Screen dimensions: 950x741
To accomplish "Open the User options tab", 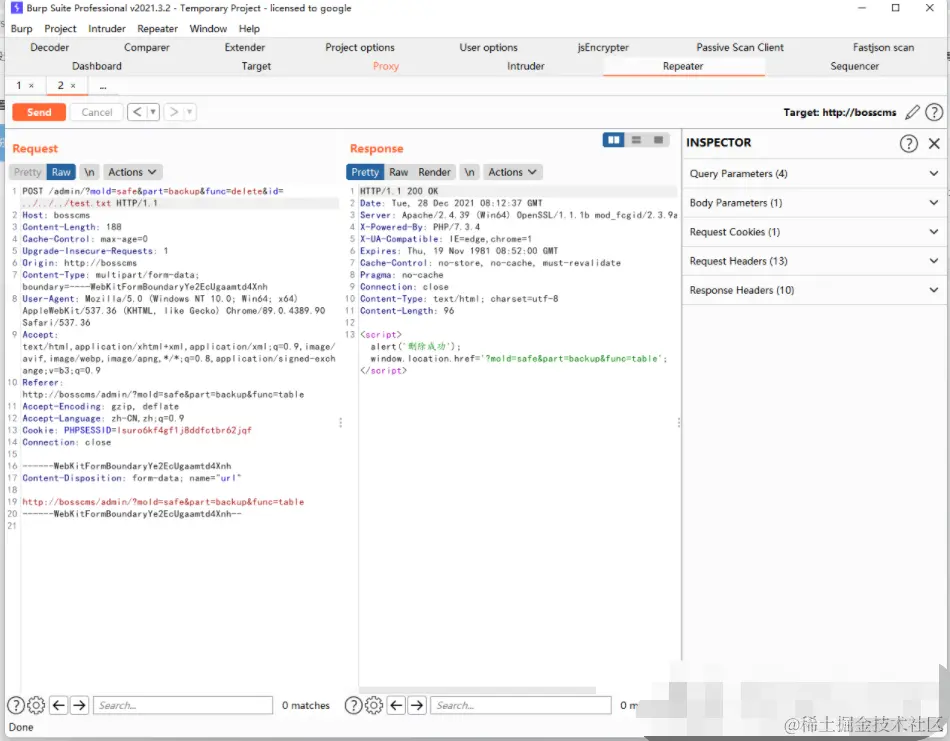I will [488, 47].
